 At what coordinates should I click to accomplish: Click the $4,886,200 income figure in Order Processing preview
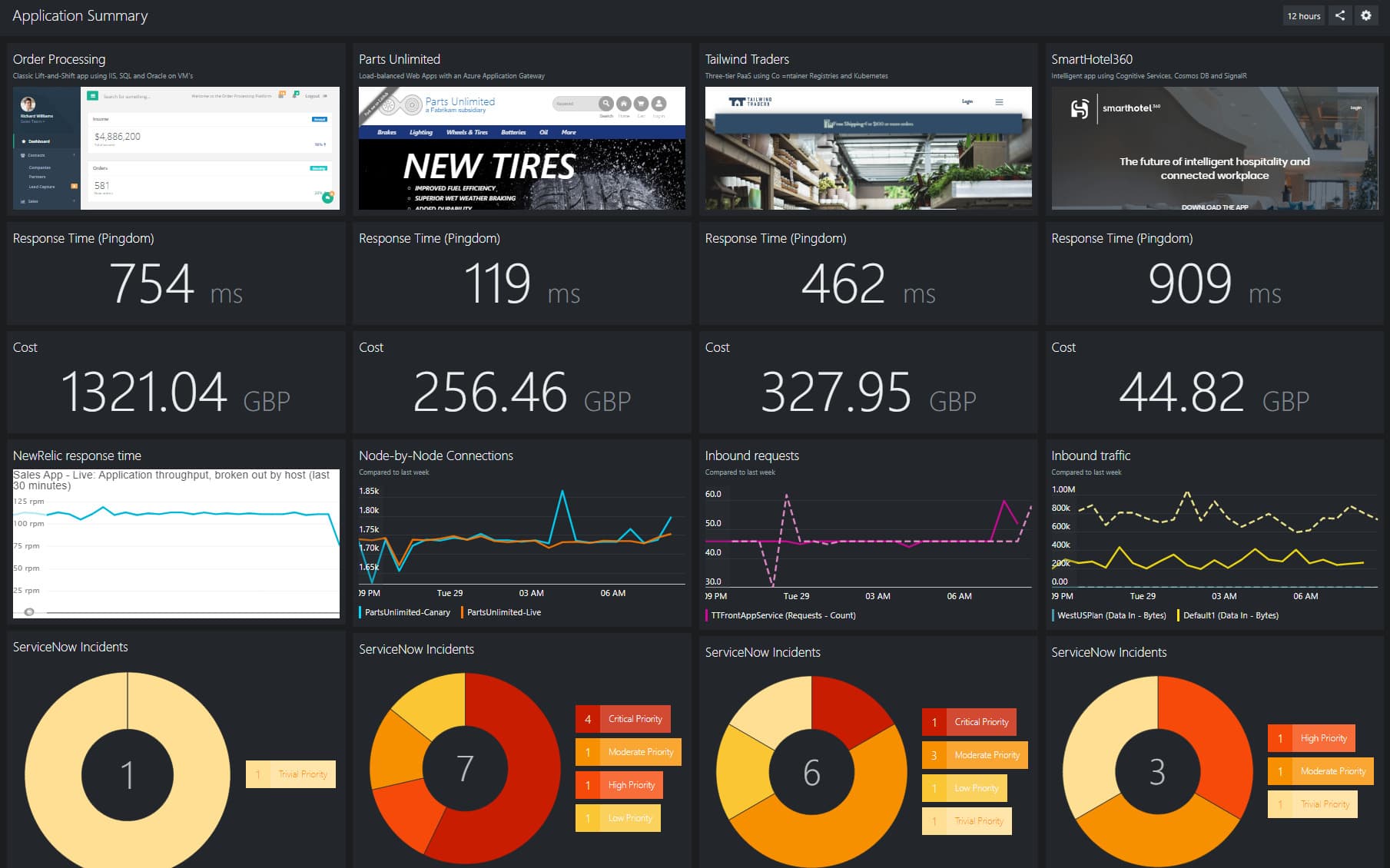[118, 137]
